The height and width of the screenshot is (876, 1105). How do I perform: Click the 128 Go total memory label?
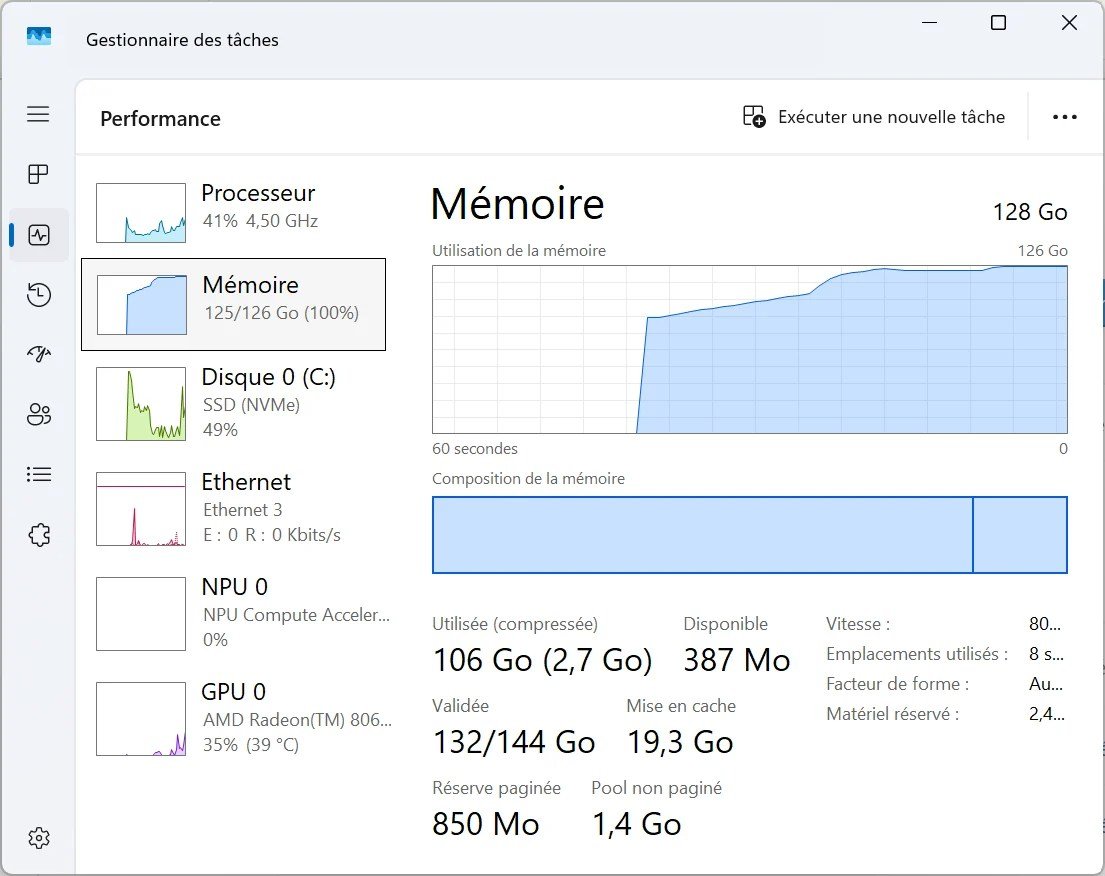point(1030,212)
